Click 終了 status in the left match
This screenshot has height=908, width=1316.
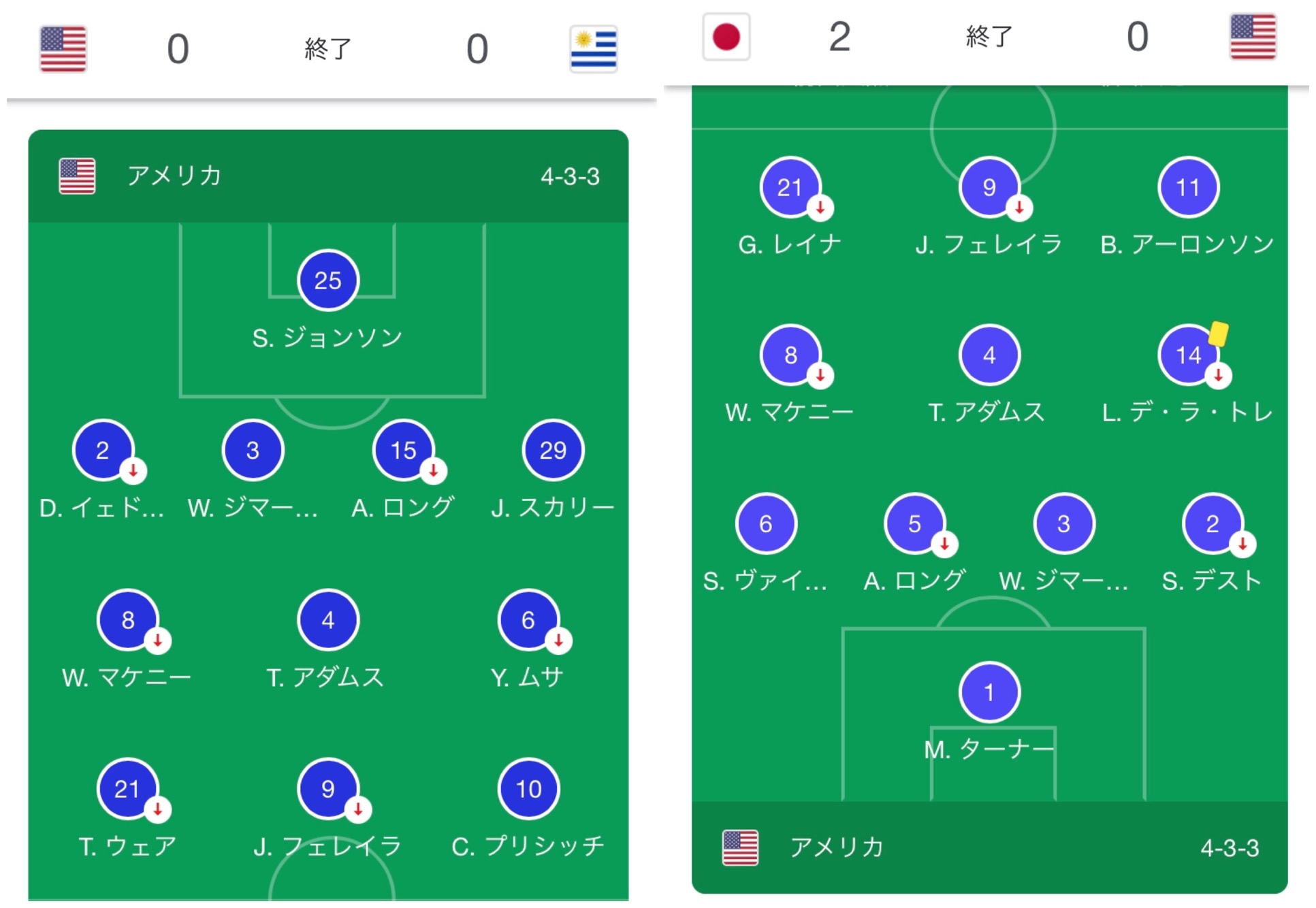pyautogui.click(x=327, y=49)
